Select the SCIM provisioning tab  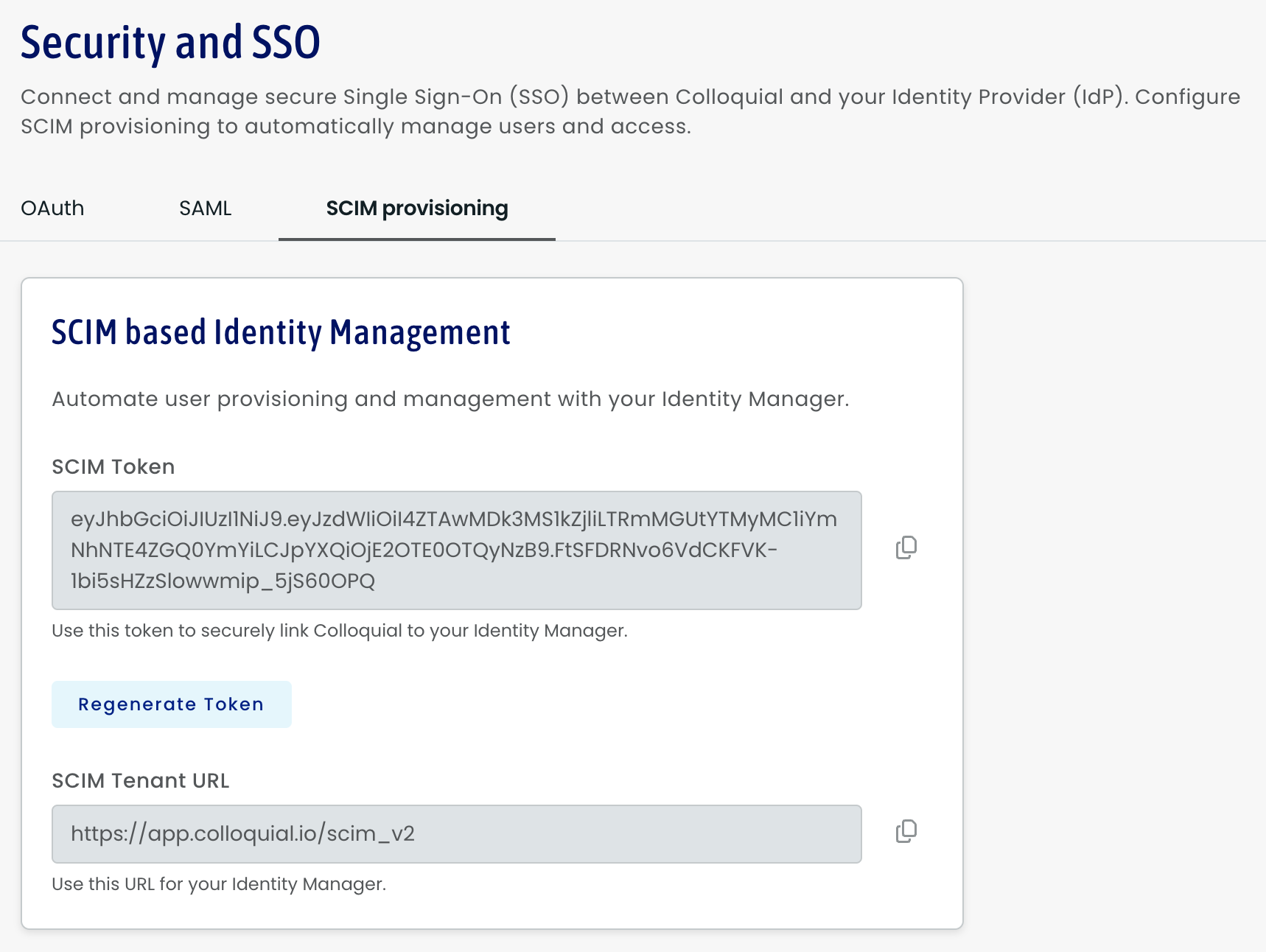coord(417,209)
